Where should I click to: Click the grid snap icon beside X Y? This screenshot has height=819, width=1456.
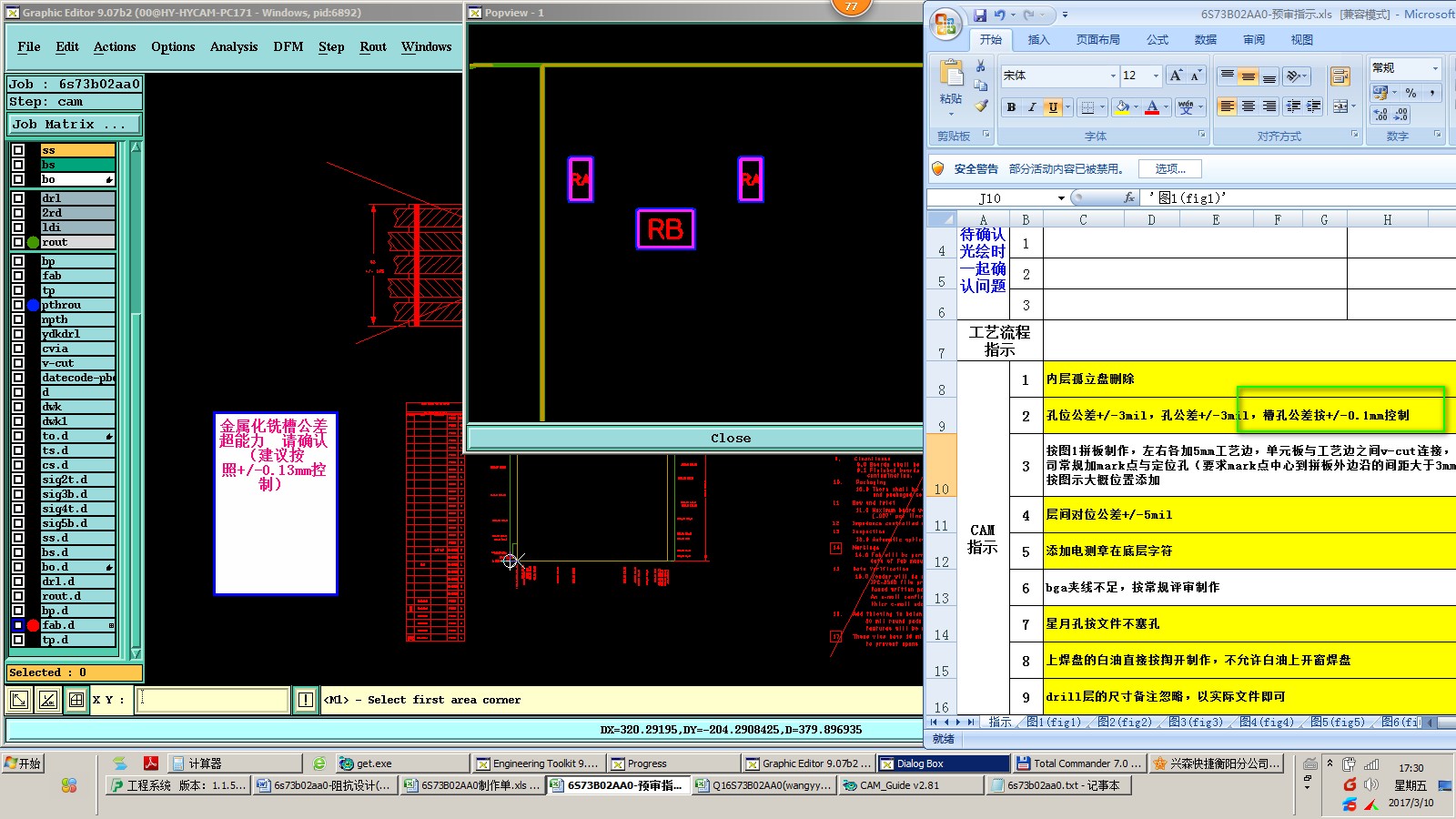tap(76, 700)
